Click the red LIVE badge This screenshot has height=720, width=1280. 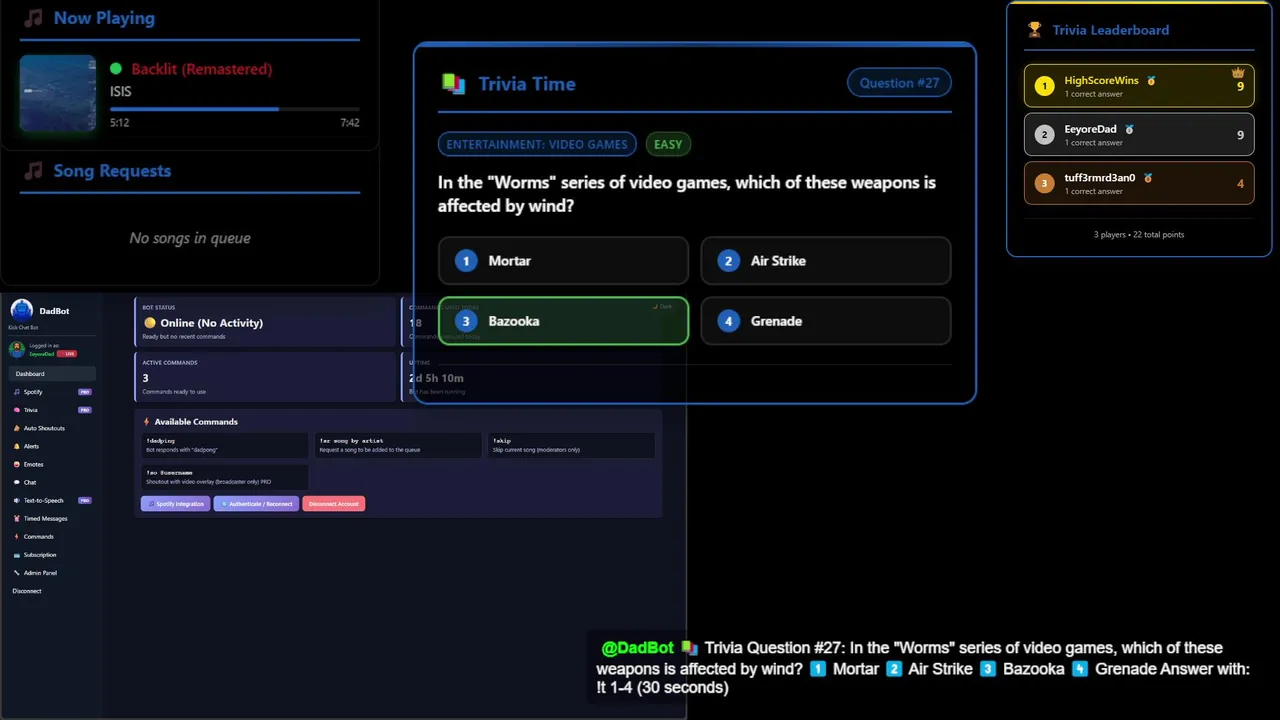pyautogui.click(x=67, y=354)
